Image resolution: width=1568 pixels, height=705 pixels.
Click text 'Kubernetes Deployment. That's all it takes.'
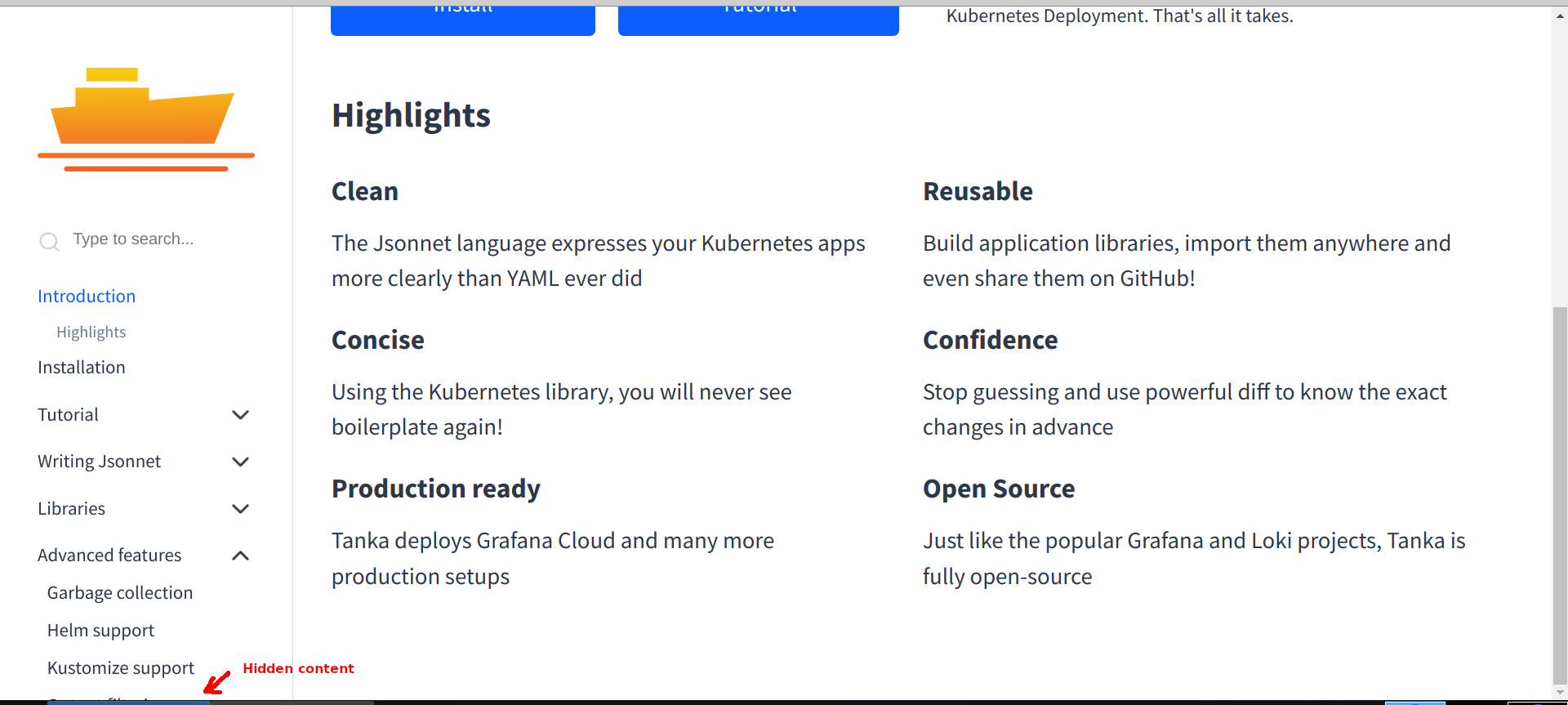1120,16
